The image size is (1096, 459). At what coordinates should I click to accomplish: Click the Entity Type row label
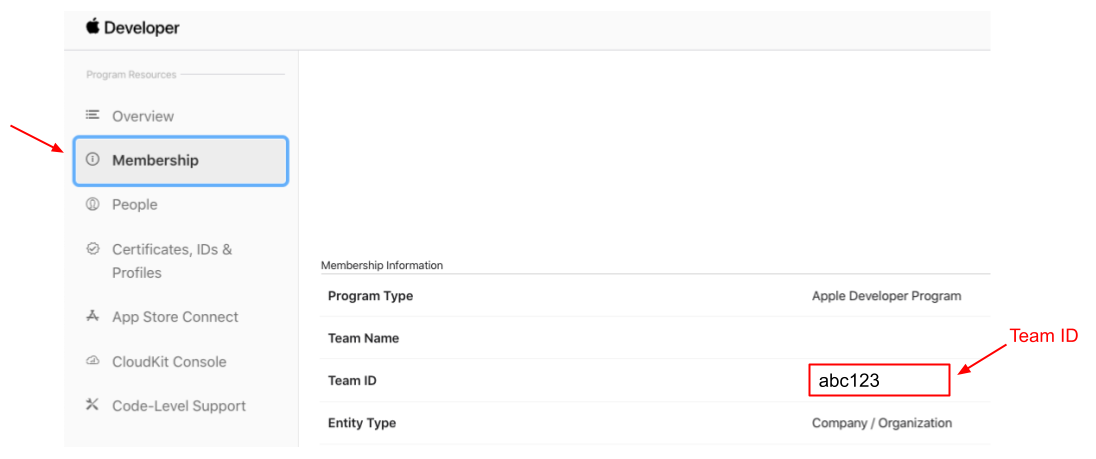pos(362,423)
